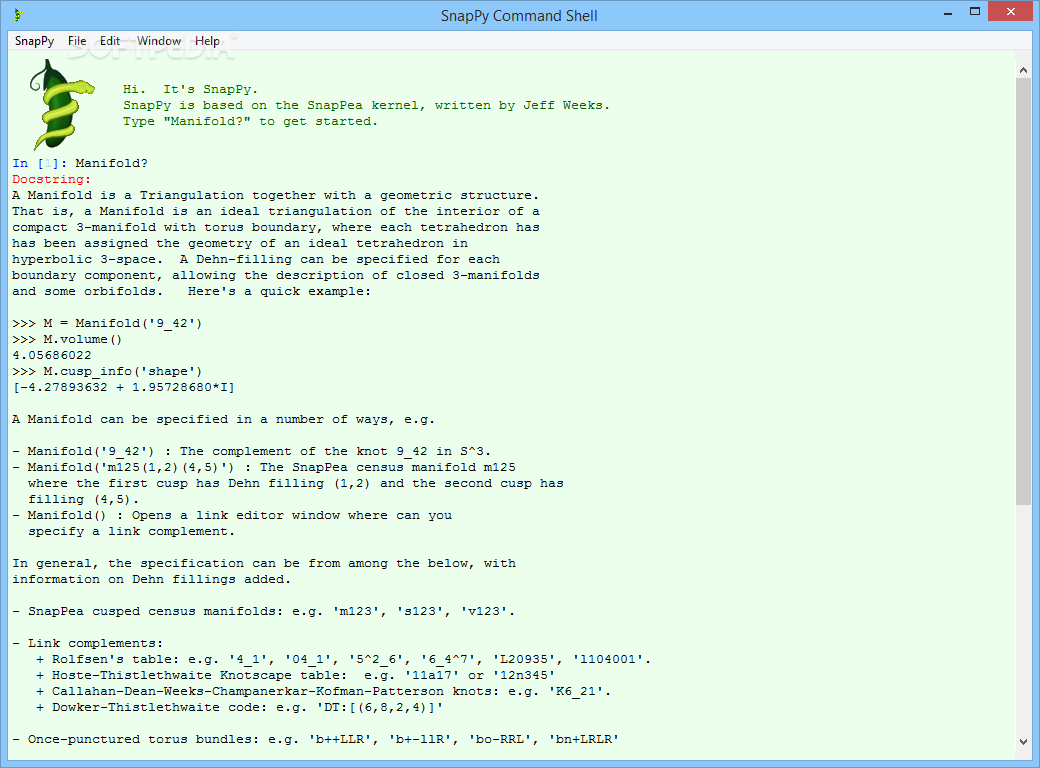Screen dimensions: 1040x768
Task: Click the '[-4.27893632 + 1.95728680*I]' output
Action: pos(123,387)
